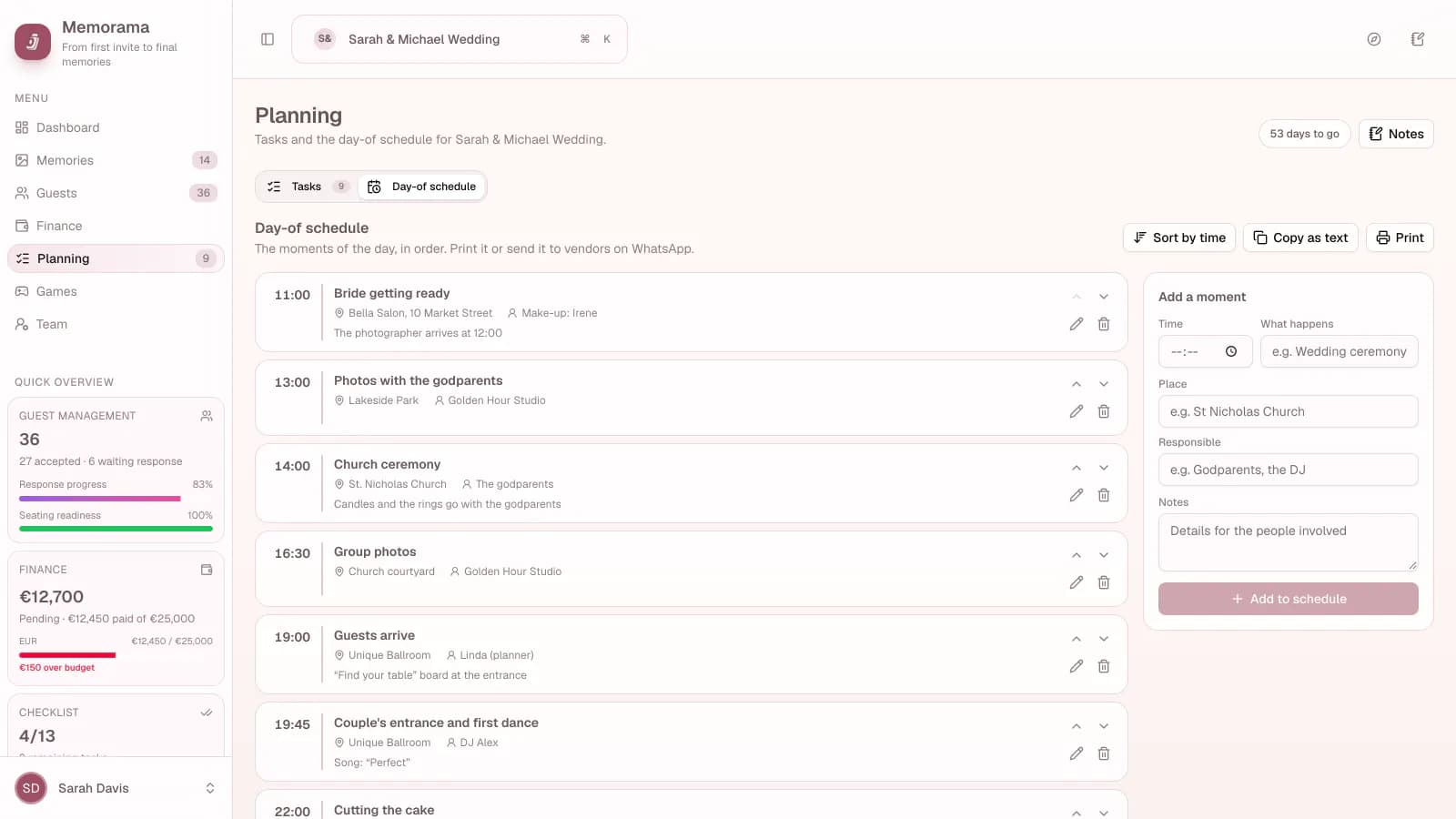The width and height of the screenshot is (1456, 819).
Task: Select the Day-of schedule tab
Action: [x=421, y=187]
